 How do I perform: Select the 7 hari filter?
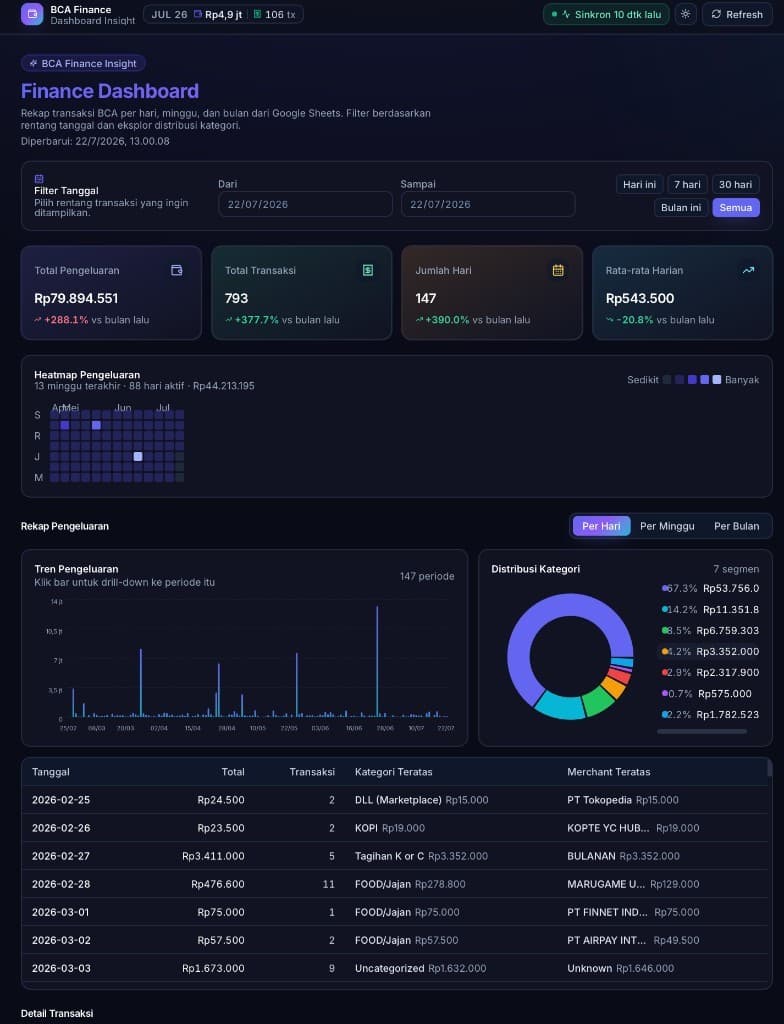(x=687, y=184)
